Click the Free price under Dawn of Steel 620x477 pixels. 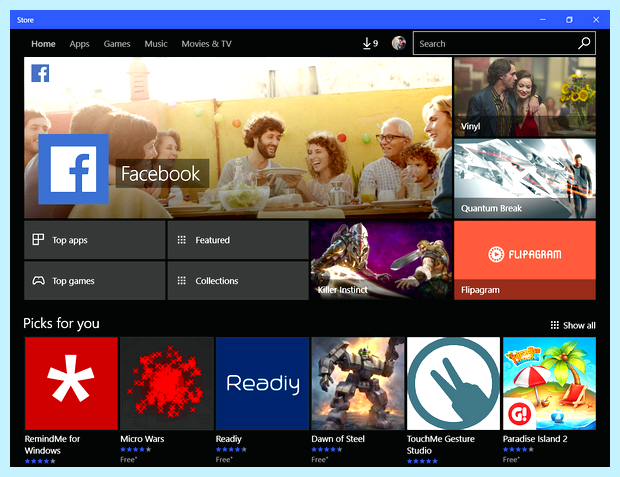tap(319, 460)
